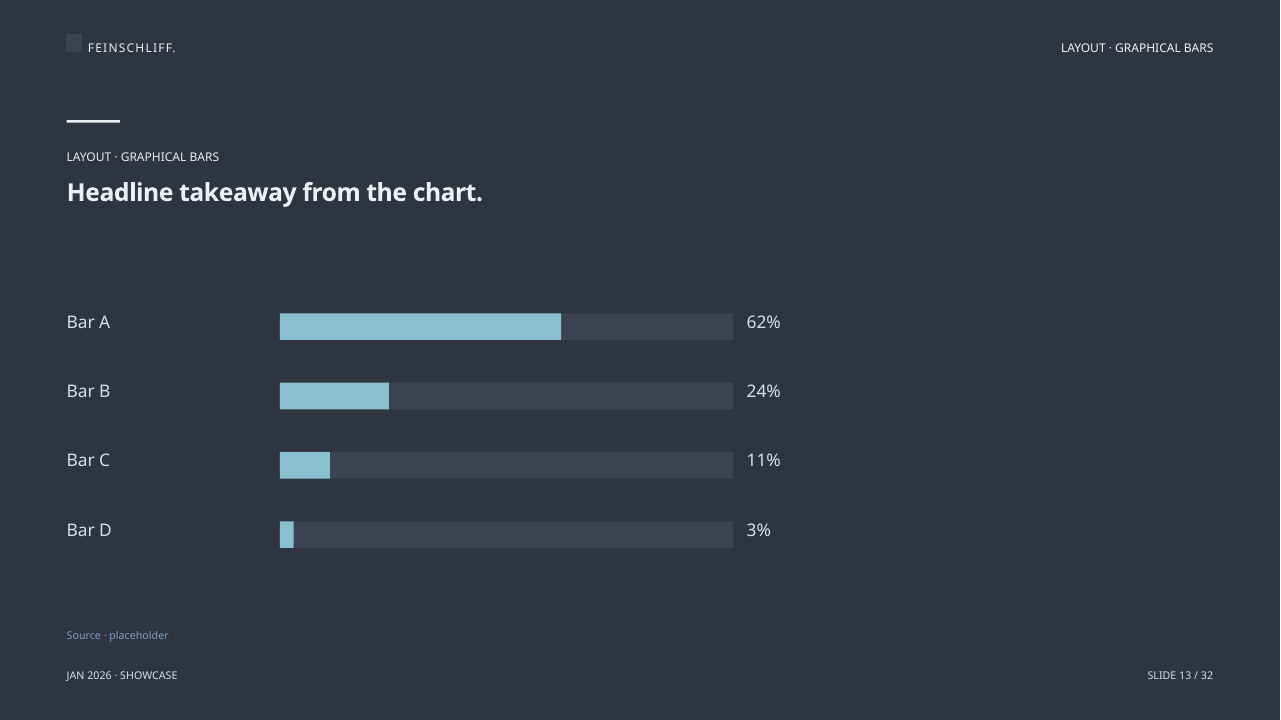This screenshot has height=720, width=1281.
Task: Click the Source · placeholder footnote
Action: tap(117, 635)
